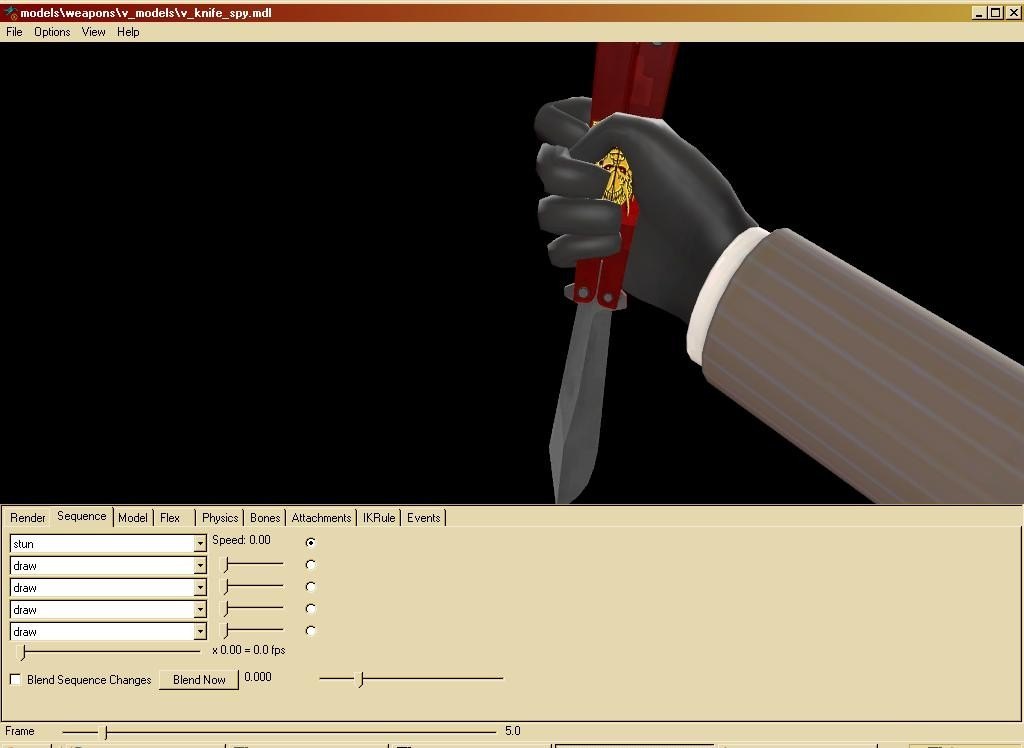Screen dimensions: 1024x748
Task: Open the File menu
Action: coord(14,32)
